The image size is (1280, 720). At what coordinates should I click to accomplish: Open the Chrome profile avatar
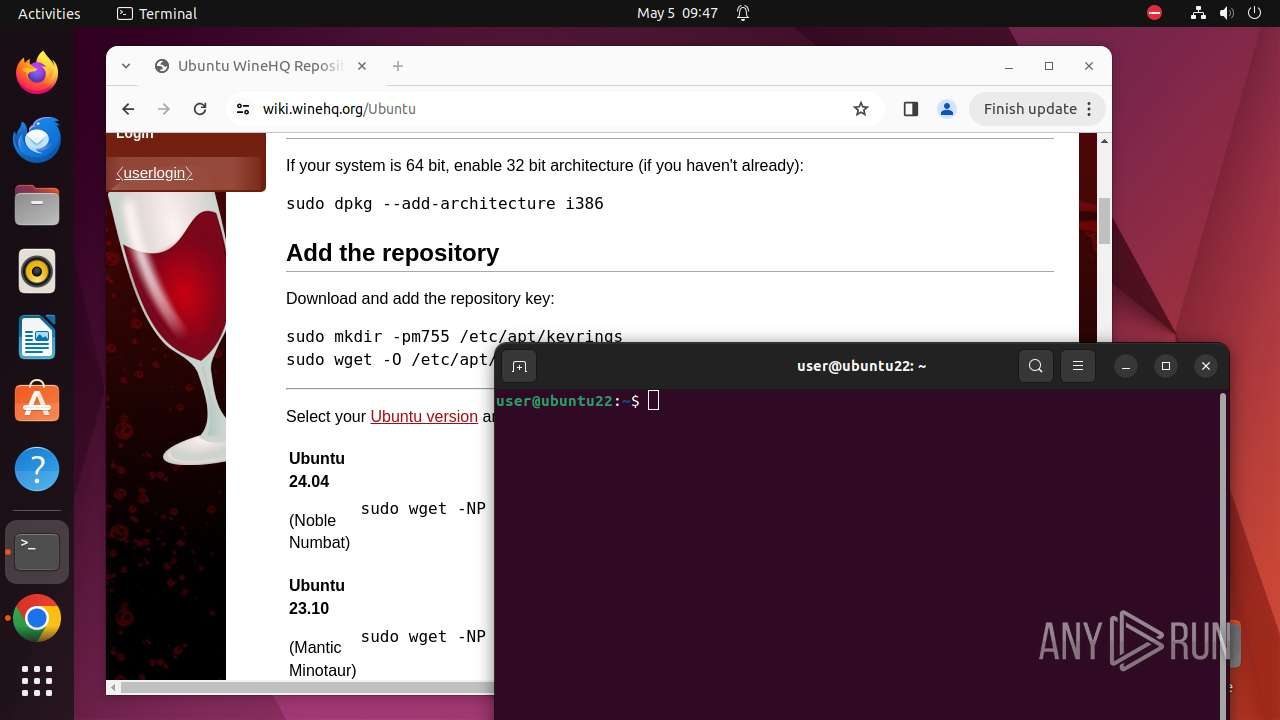pyautogui.click(x=947, y=109)
